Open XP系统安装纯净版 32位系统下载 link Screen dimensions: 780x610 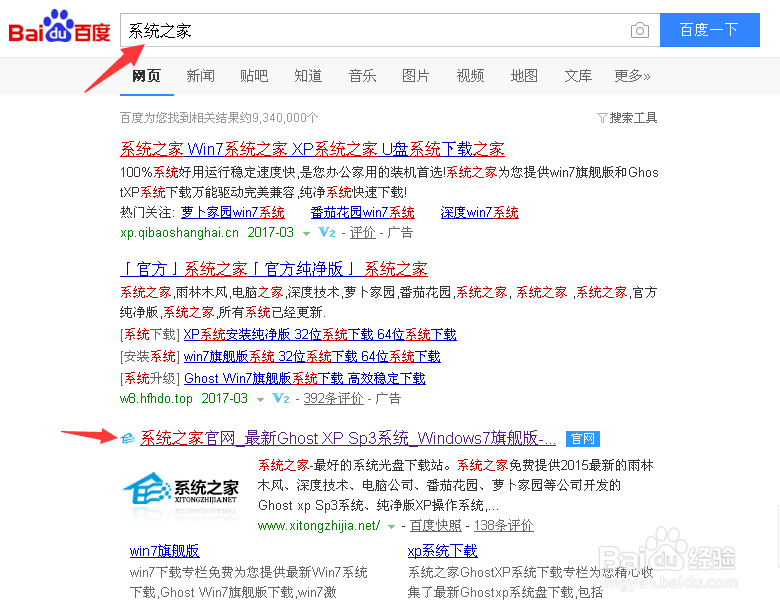(320, 334)
